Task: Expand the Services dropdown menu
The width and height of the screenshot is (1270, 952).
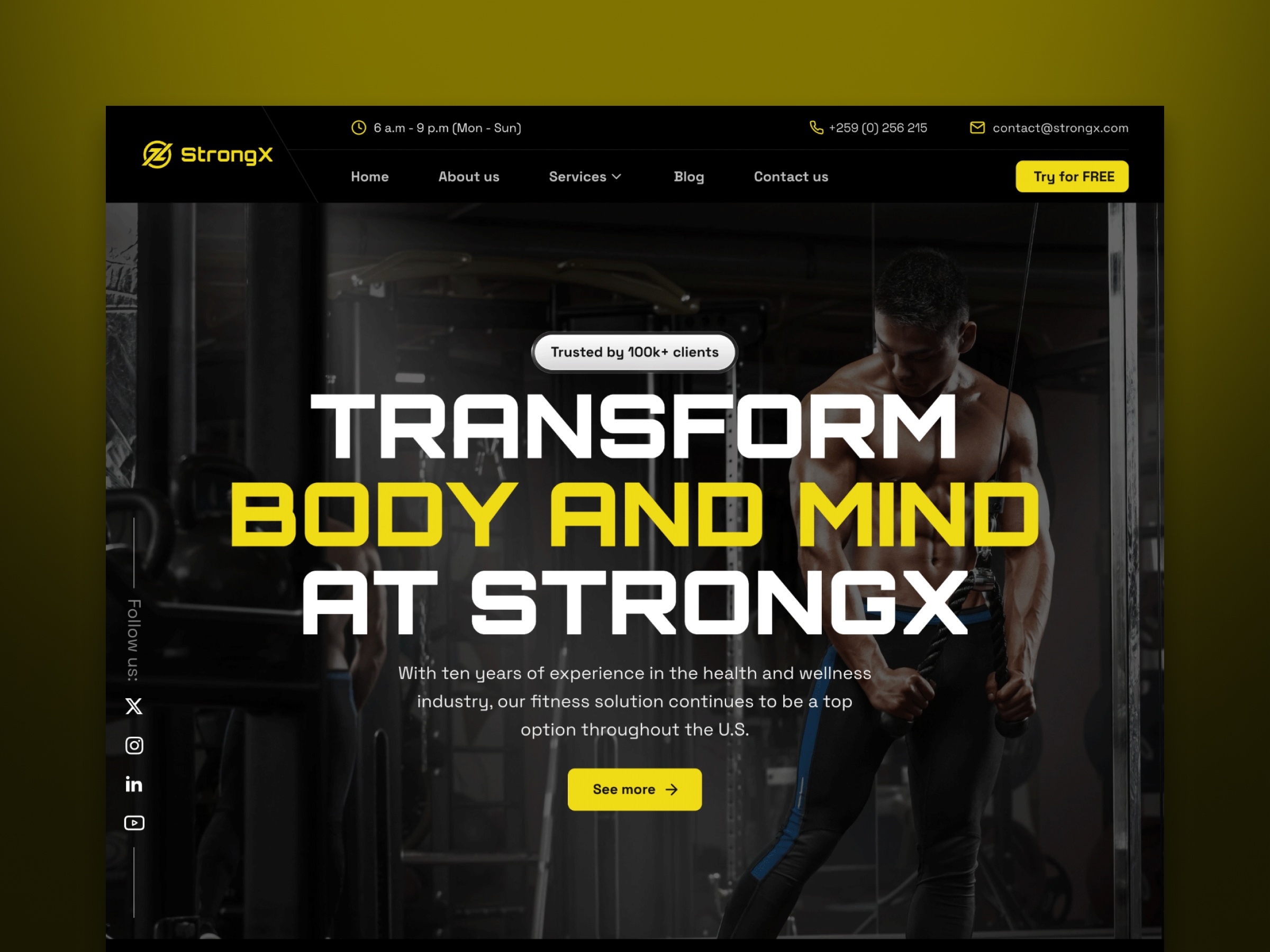Action: 585,176
